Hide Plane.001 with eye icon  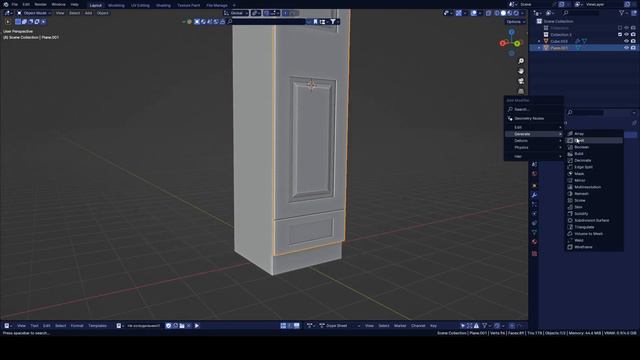pos(627,48)
